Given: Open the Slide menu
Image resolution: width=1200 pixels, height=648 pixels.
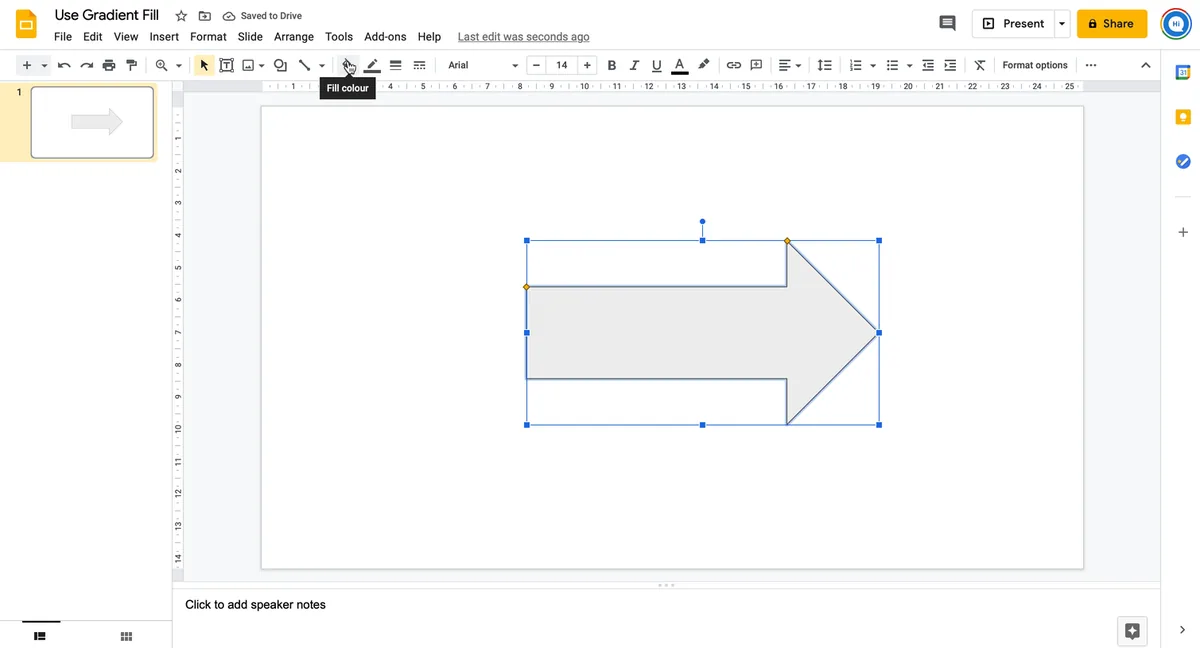Looking at the screenshot, I should (x=250, y=37).
